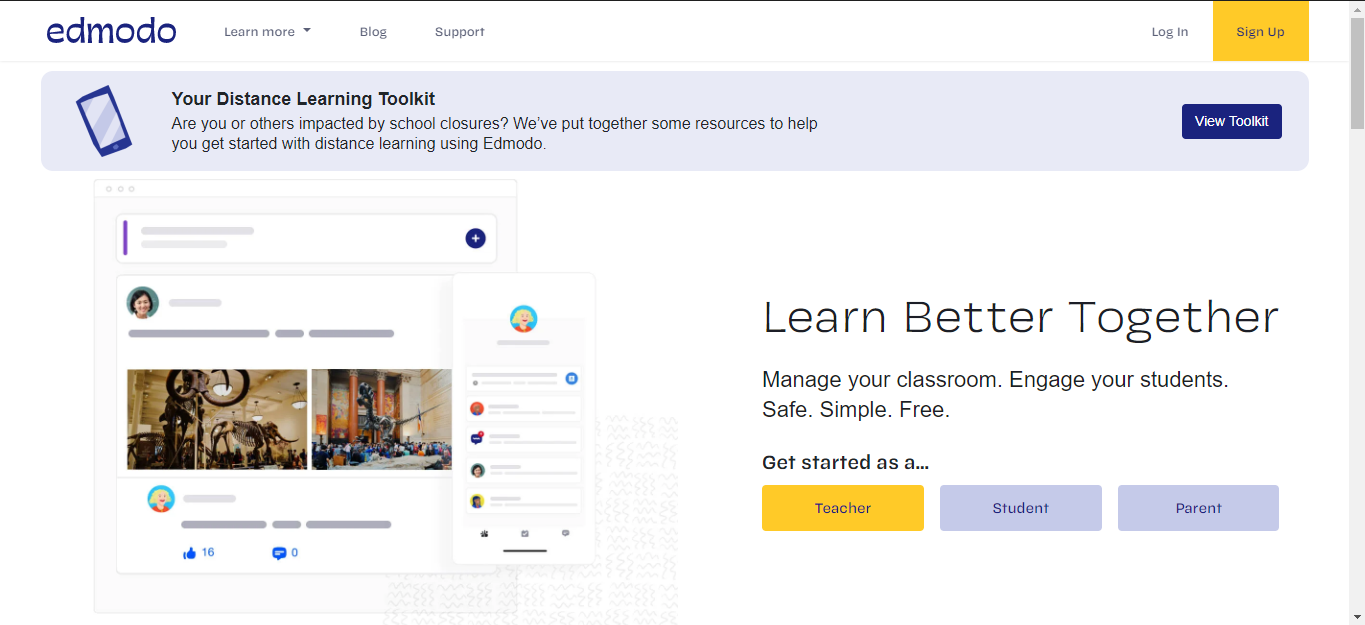1365x625 pixels.
Task: Get started as a Teacher
Action: point(842,508)
